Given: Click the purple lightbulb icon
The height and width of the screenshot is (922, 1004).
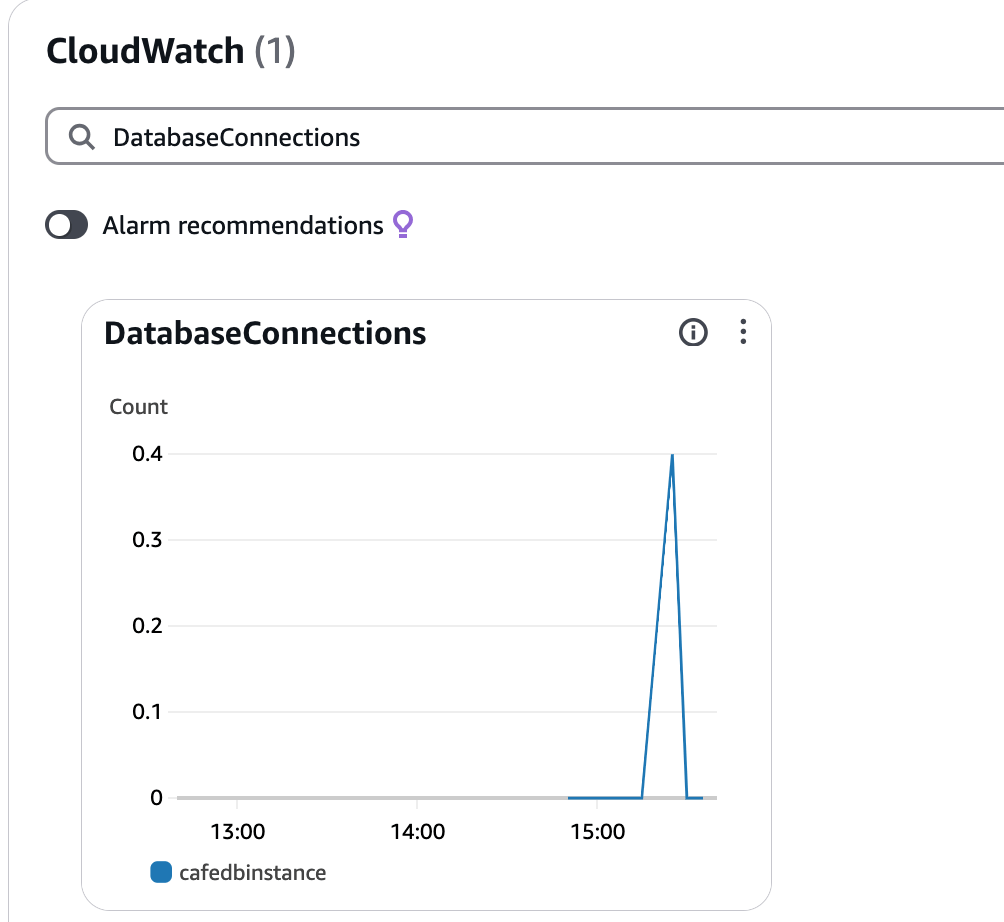Looking at the screenshot, I should click(402, 226).
